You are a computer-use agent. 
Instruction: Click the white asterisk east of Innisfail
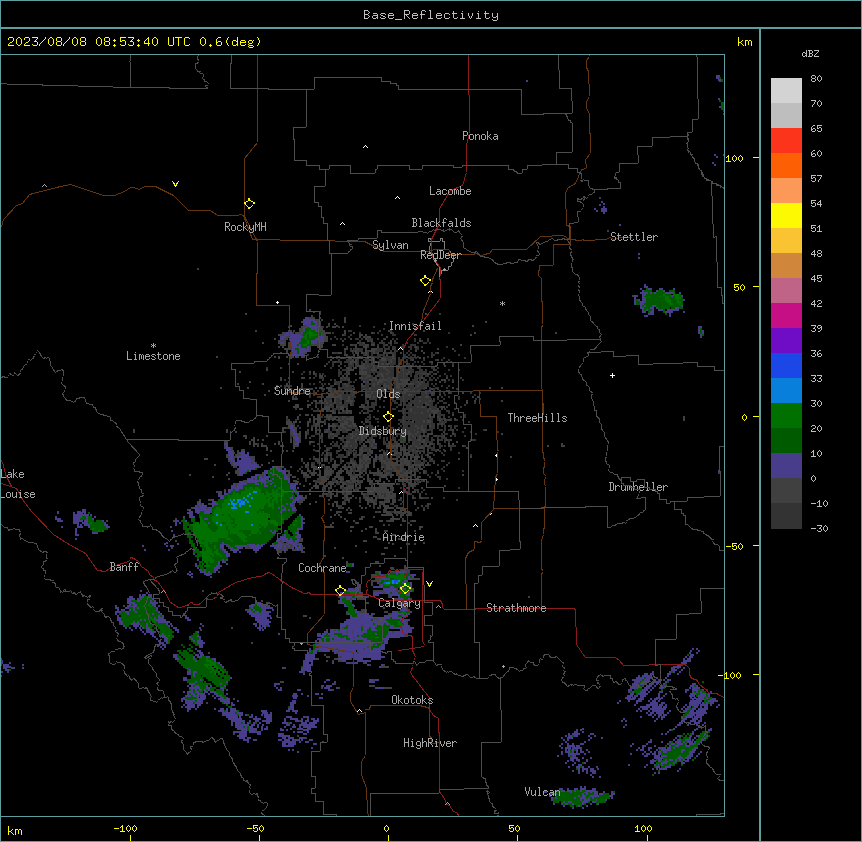502,303
